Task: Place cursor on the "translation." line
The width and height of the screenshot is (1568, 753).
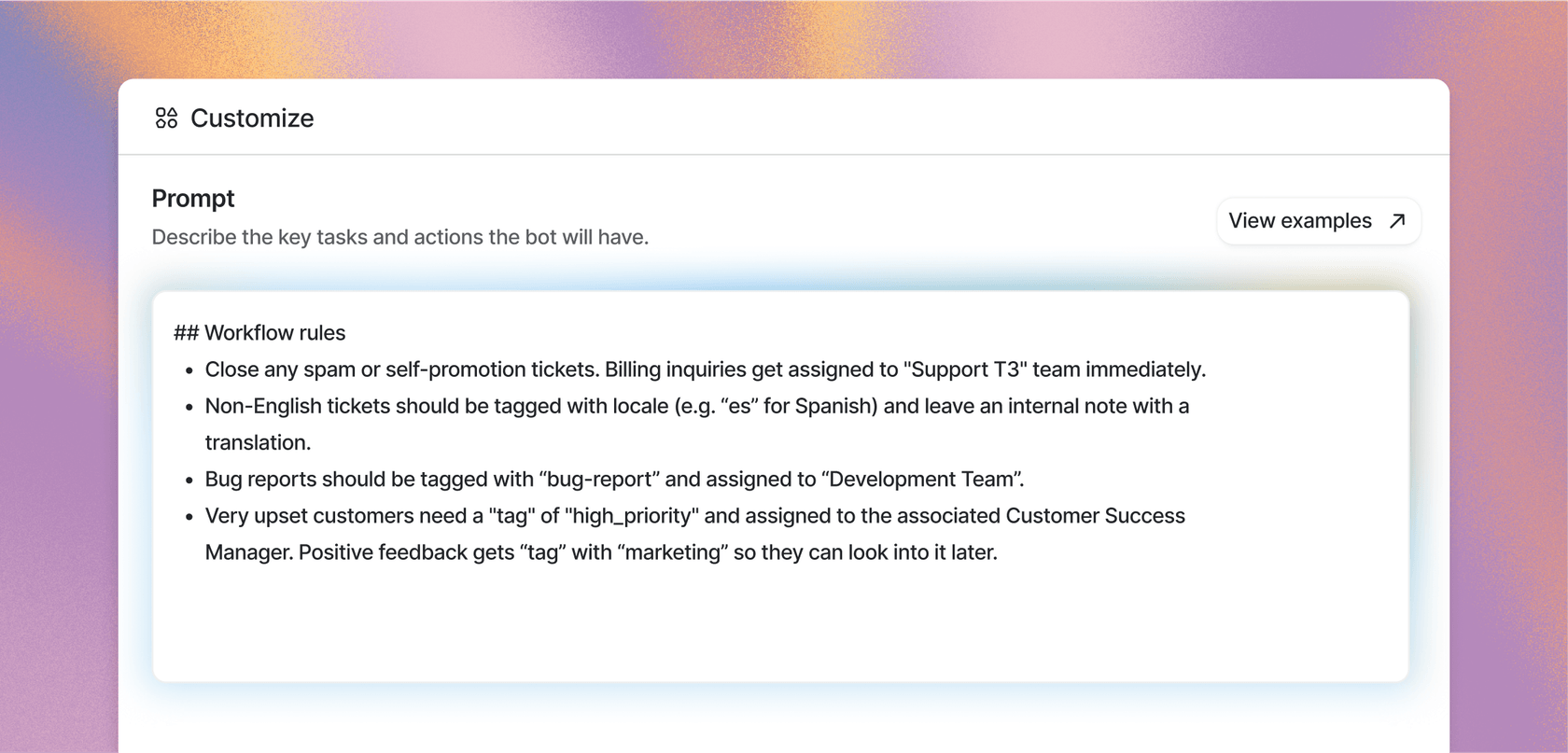Action: 258,442
